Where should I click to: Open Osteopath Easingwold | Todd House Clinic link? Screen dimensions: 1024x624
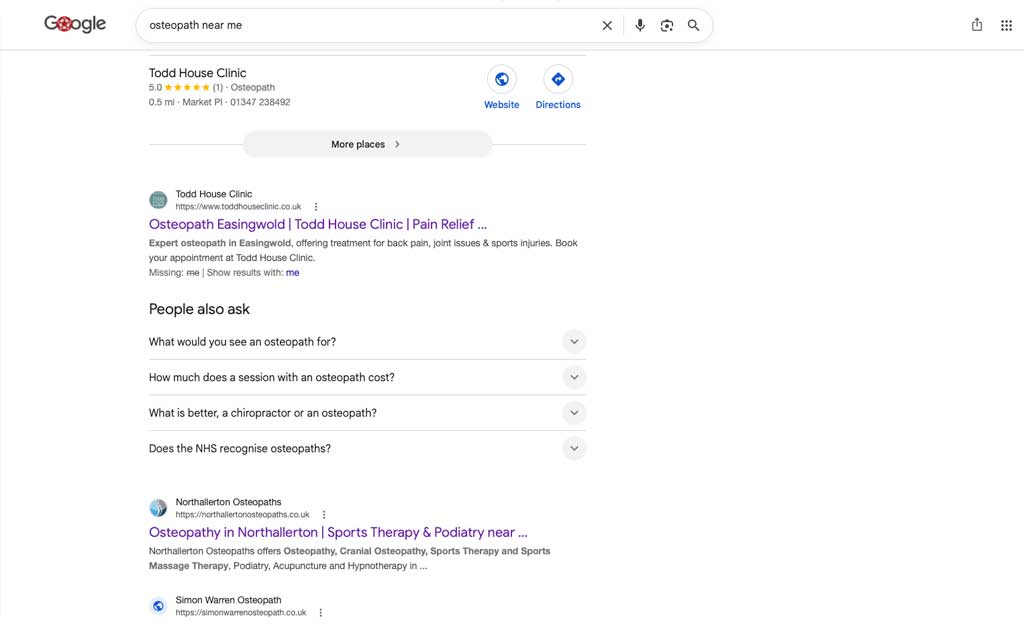pyautogui.click(x=317, y=225)
